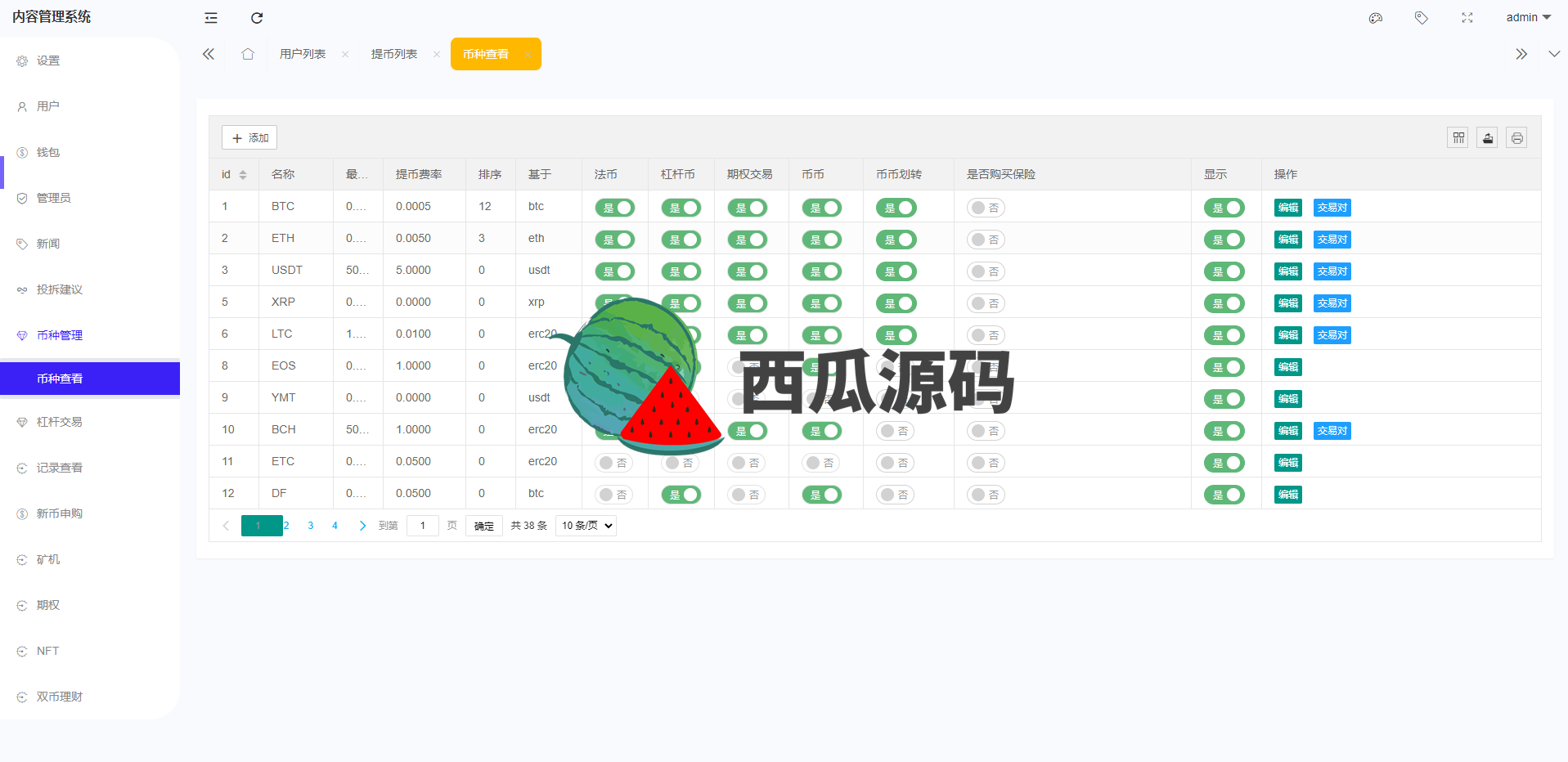This screenshot has width=1568, height=762.
Task: Close the 币种查看 tab
Action: pyautogui.click(x=528, y=55)
